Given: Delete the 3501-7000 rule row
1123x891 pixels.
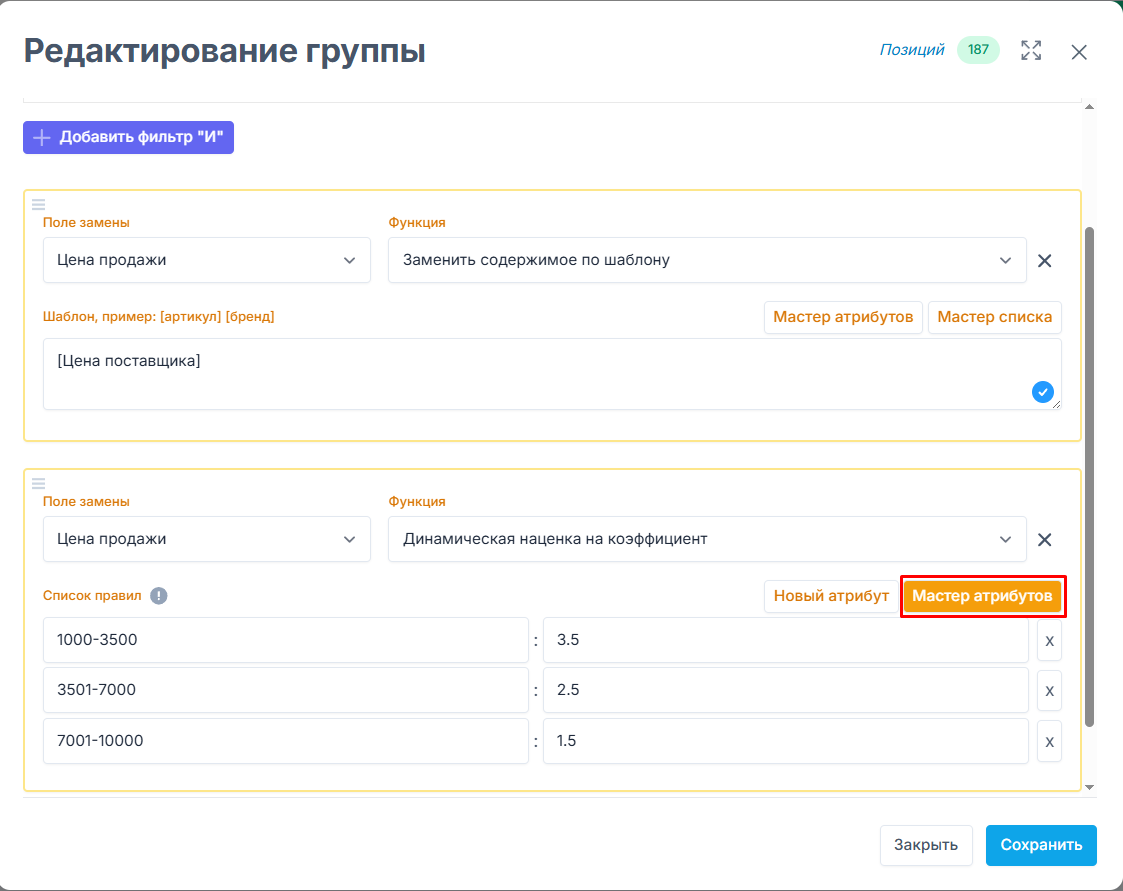Looking at the screenshot, I should (1049, 690).
